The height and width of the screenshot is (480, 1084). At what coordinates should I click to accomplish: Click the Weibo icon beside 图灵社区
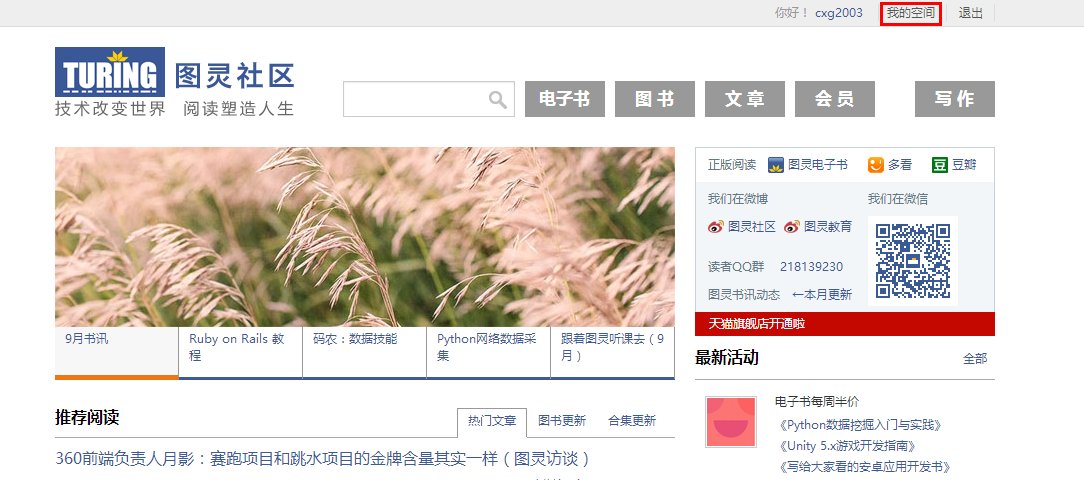coord(716,227)
